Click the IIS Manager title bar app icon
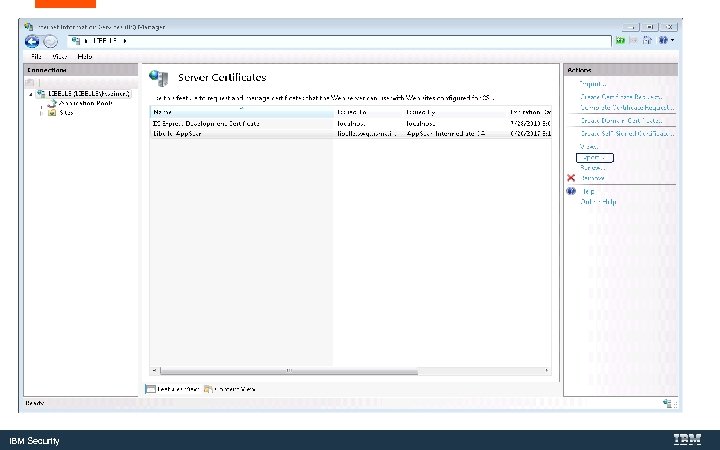The image size is (720, 450). 29,27
